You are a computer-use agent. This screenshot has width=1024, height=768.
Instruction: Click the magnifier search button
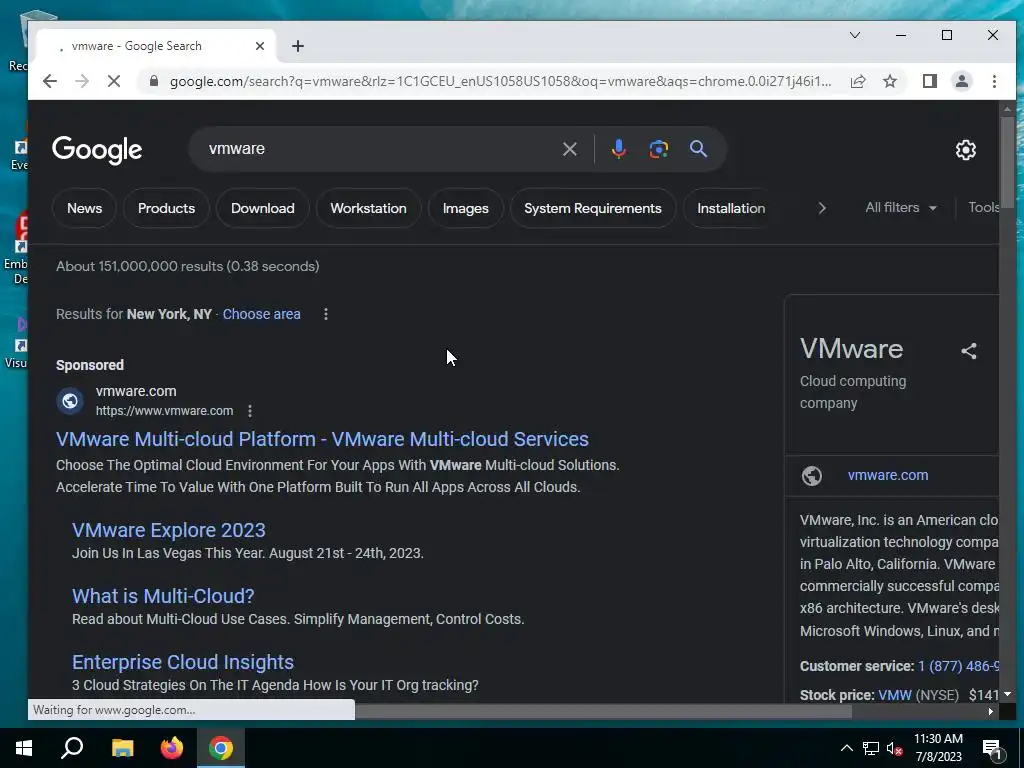click(698, 149)
